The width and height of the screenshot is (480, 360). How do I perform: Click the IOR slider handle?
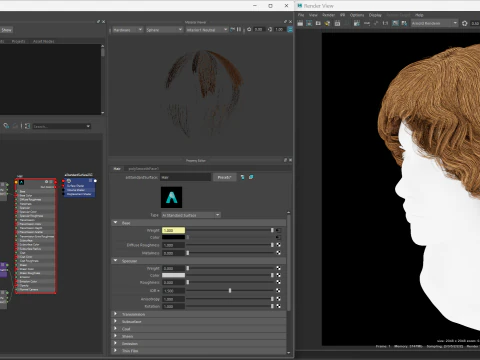pos(230,290)
